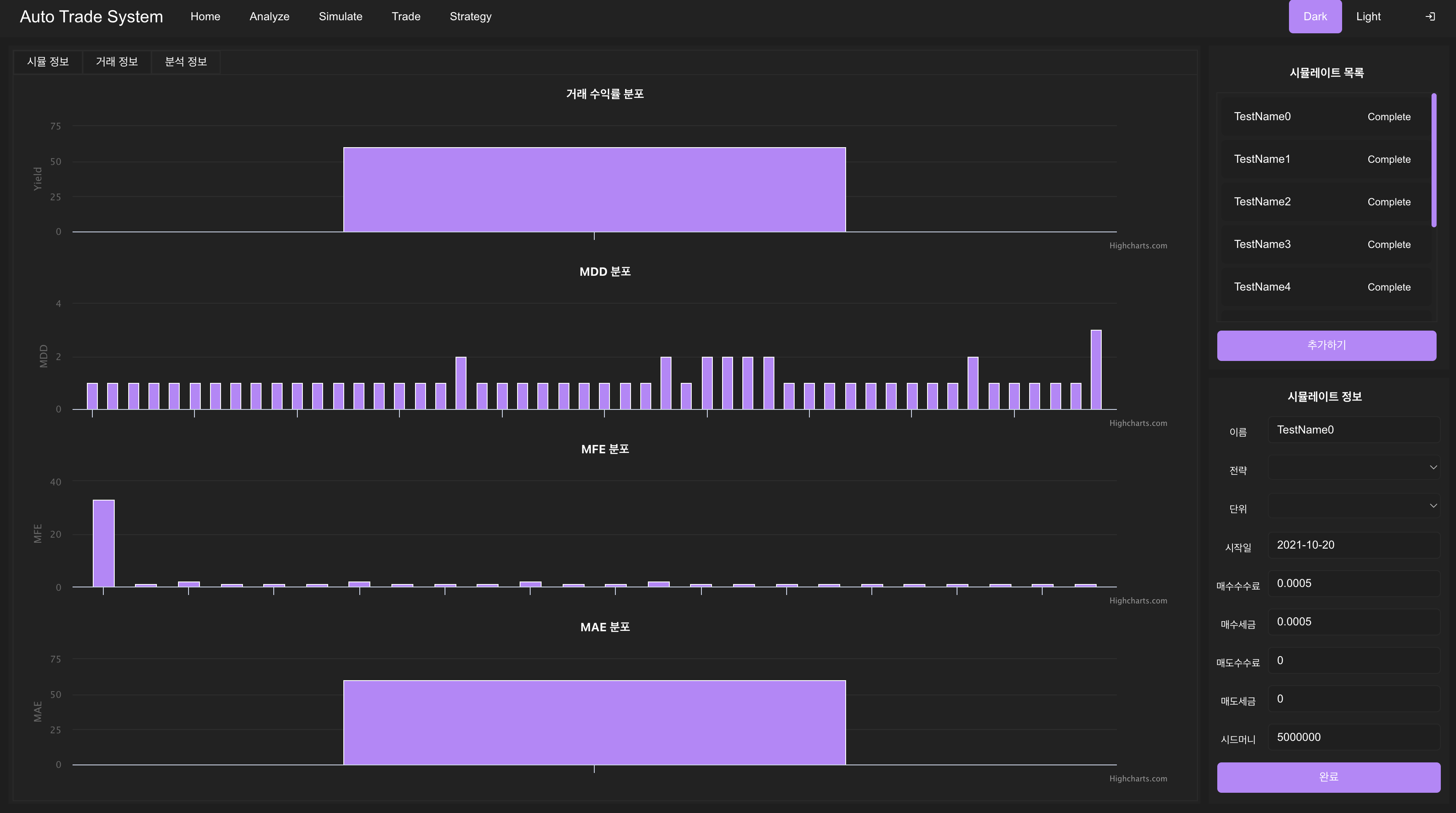Select the 시뮬 정보 tab

[x=48, y=62]
